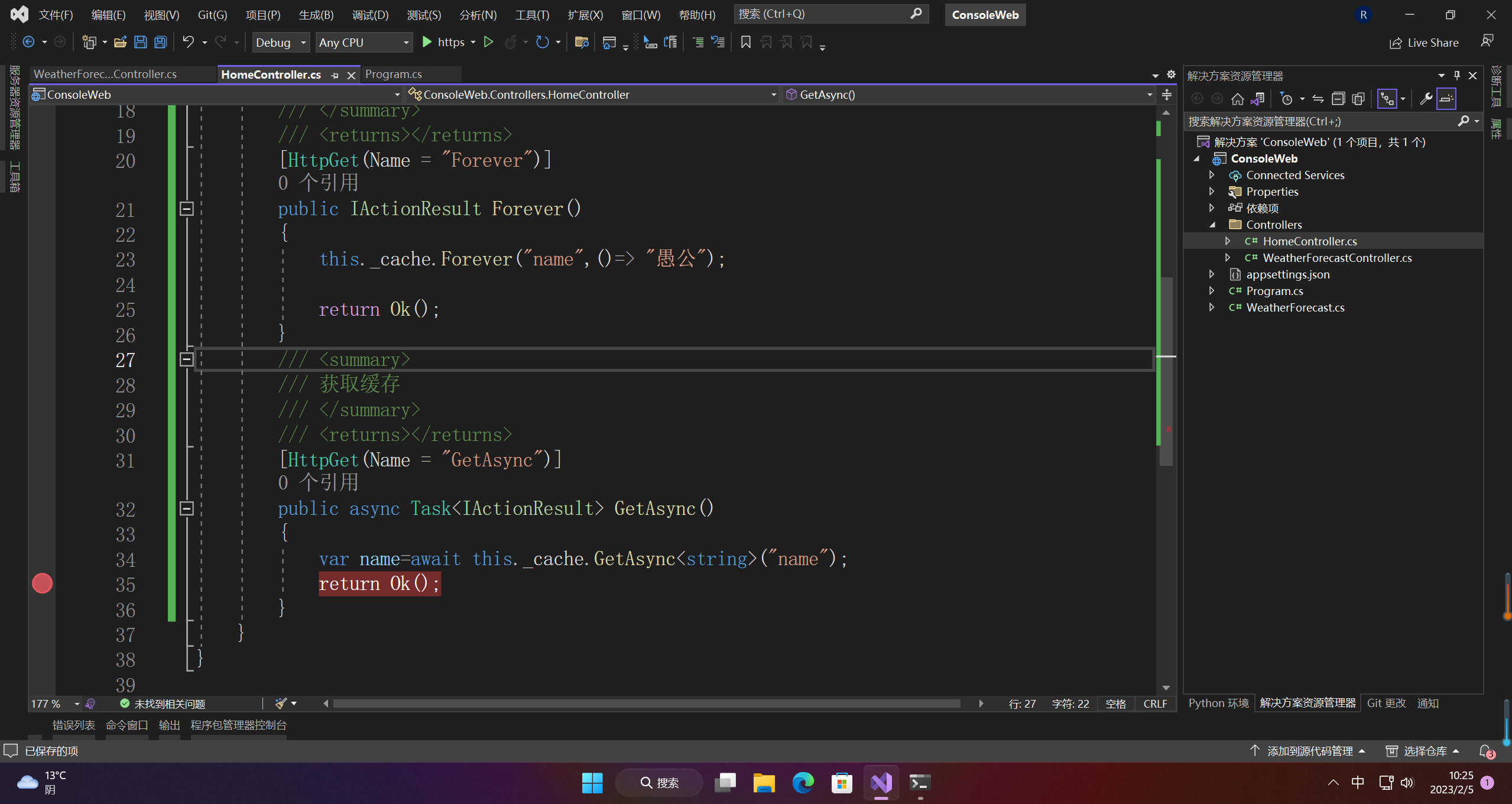The image size is (1512, 804).
Task: Remove the breakpoint on line 35
Action: (42, 583)
